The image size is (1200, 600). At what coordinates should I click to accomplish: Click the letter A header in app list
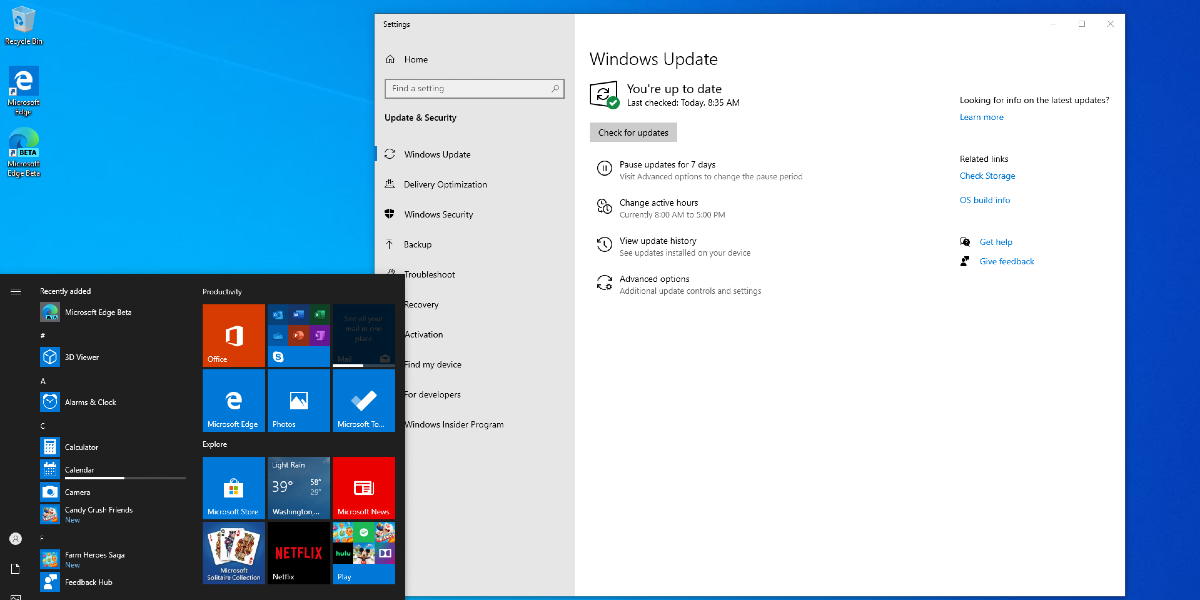(43, 381)
